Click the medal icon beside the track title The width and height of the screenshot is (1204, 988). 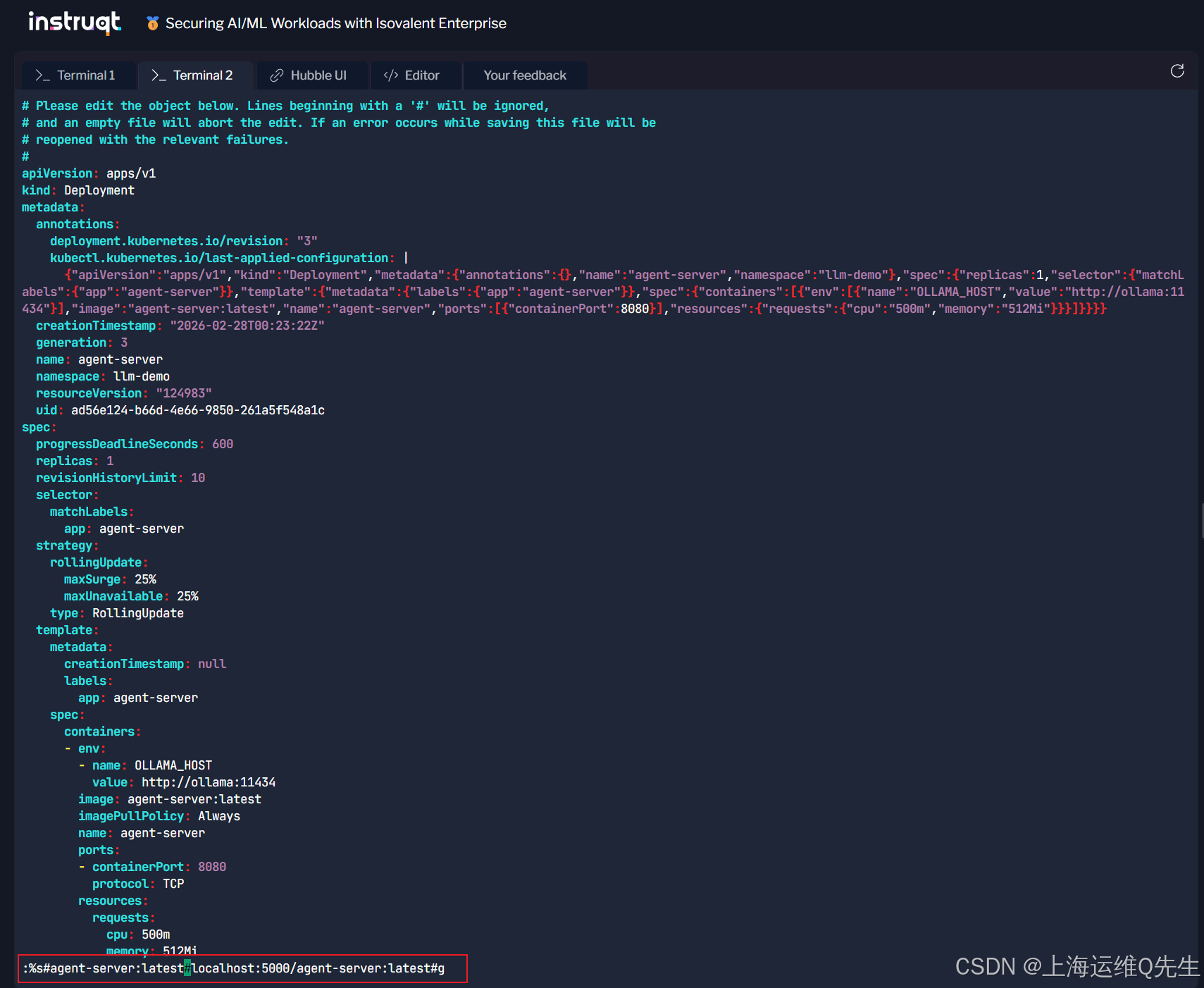[152, 23]
